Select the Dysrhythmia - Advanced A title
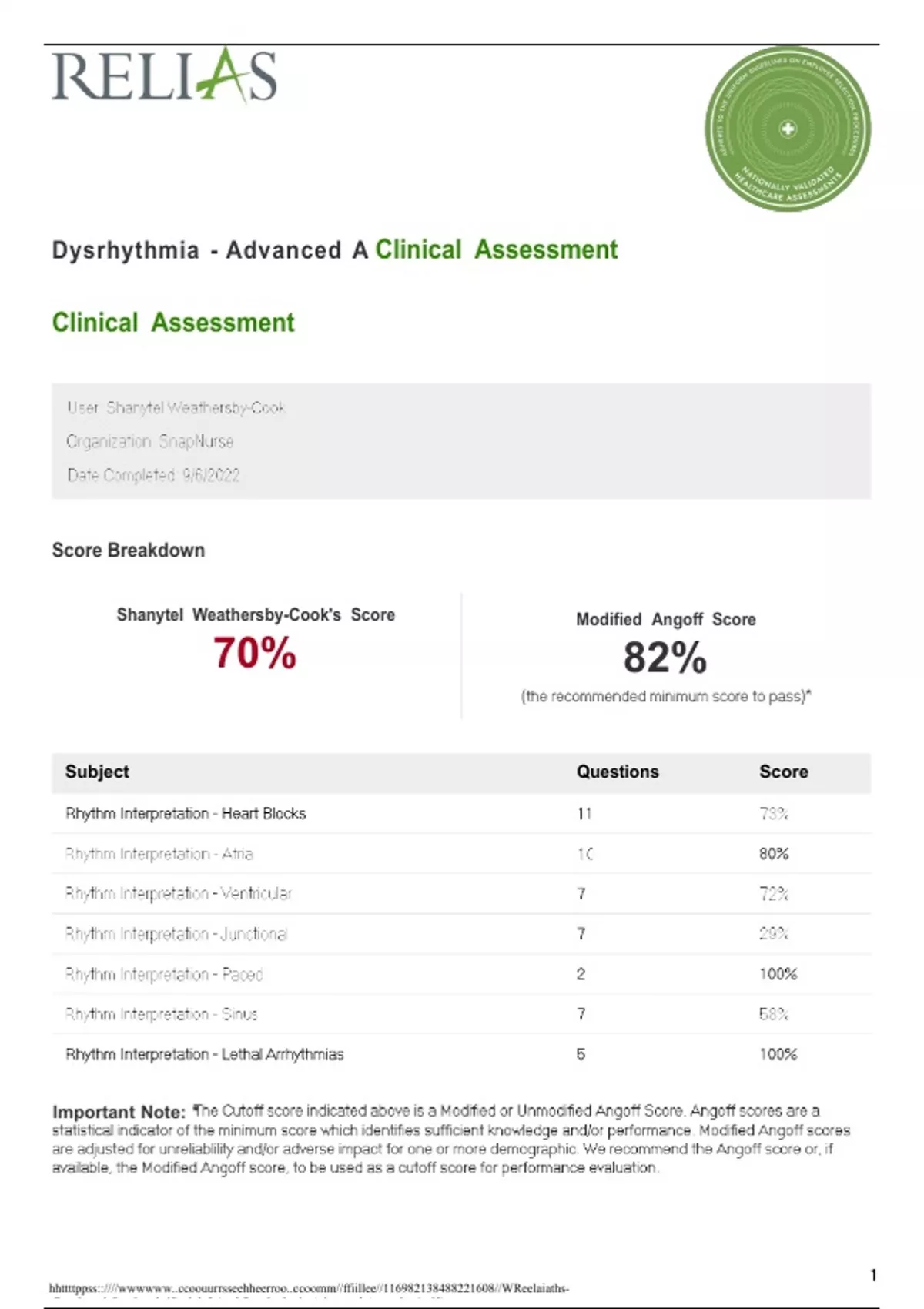 209,250
